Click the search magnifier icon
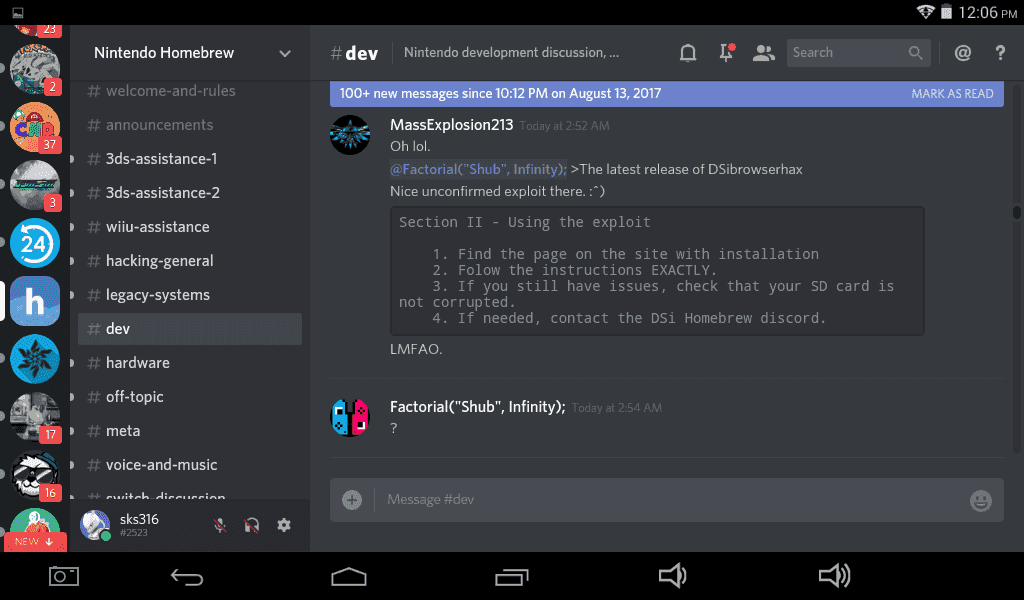 916,53
